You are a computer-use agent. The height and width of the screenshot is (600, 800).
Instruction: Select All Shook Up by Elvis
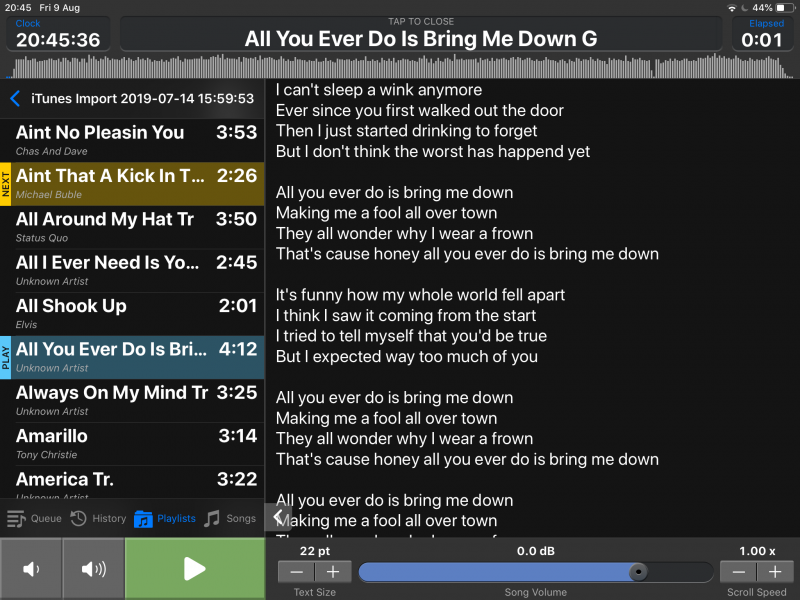pos(133,314)
